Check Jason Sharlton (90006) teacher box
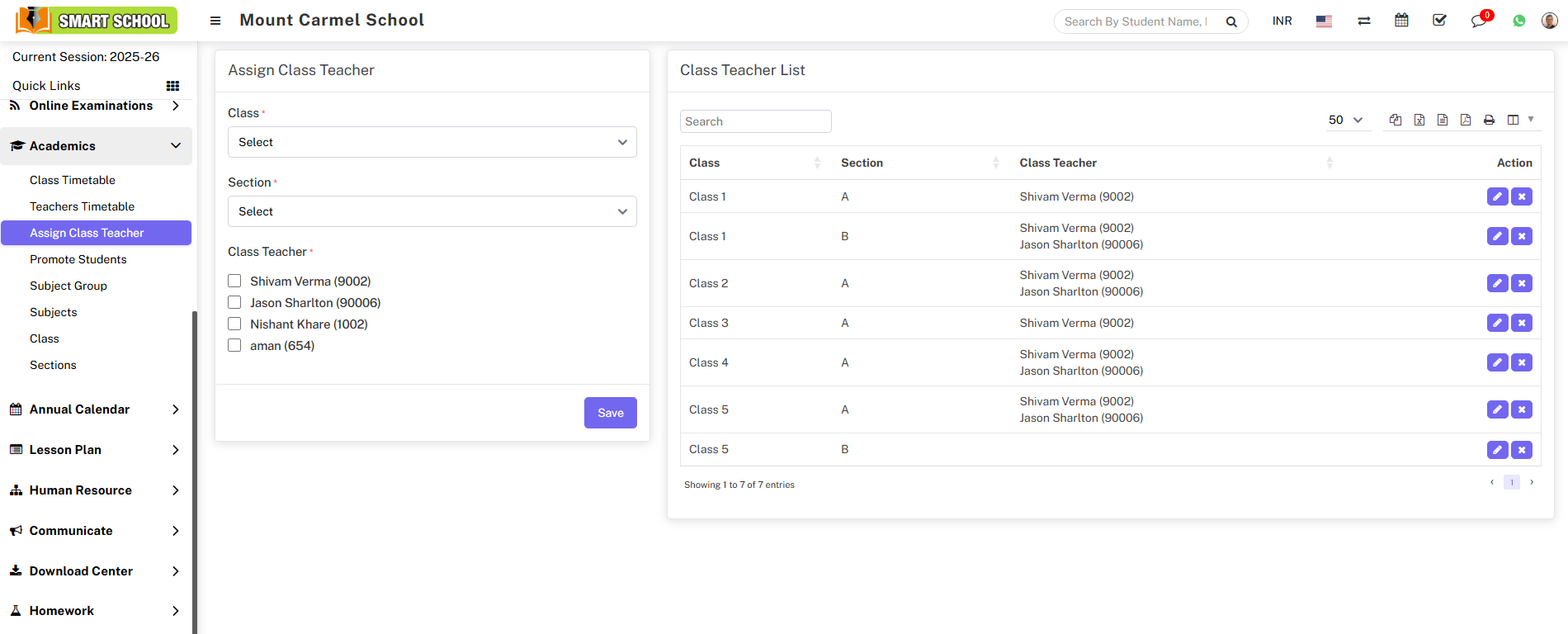1568x634 pixels. (234, 302)
